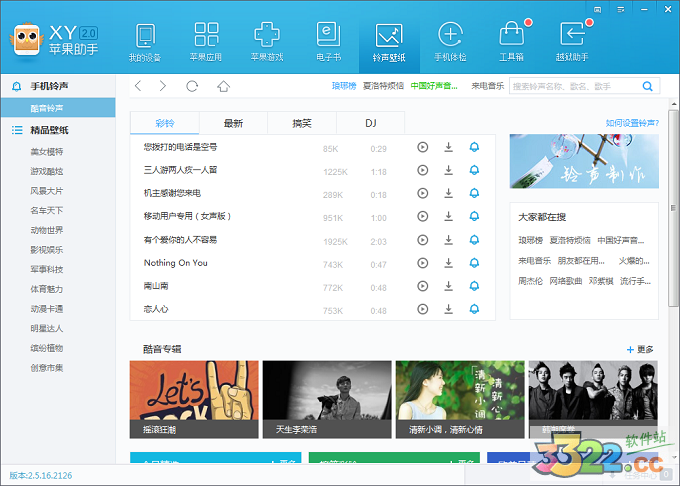Screen dimensions: 680x486
Task: Click the refresh page icon
Action: [x=192, y=86]
